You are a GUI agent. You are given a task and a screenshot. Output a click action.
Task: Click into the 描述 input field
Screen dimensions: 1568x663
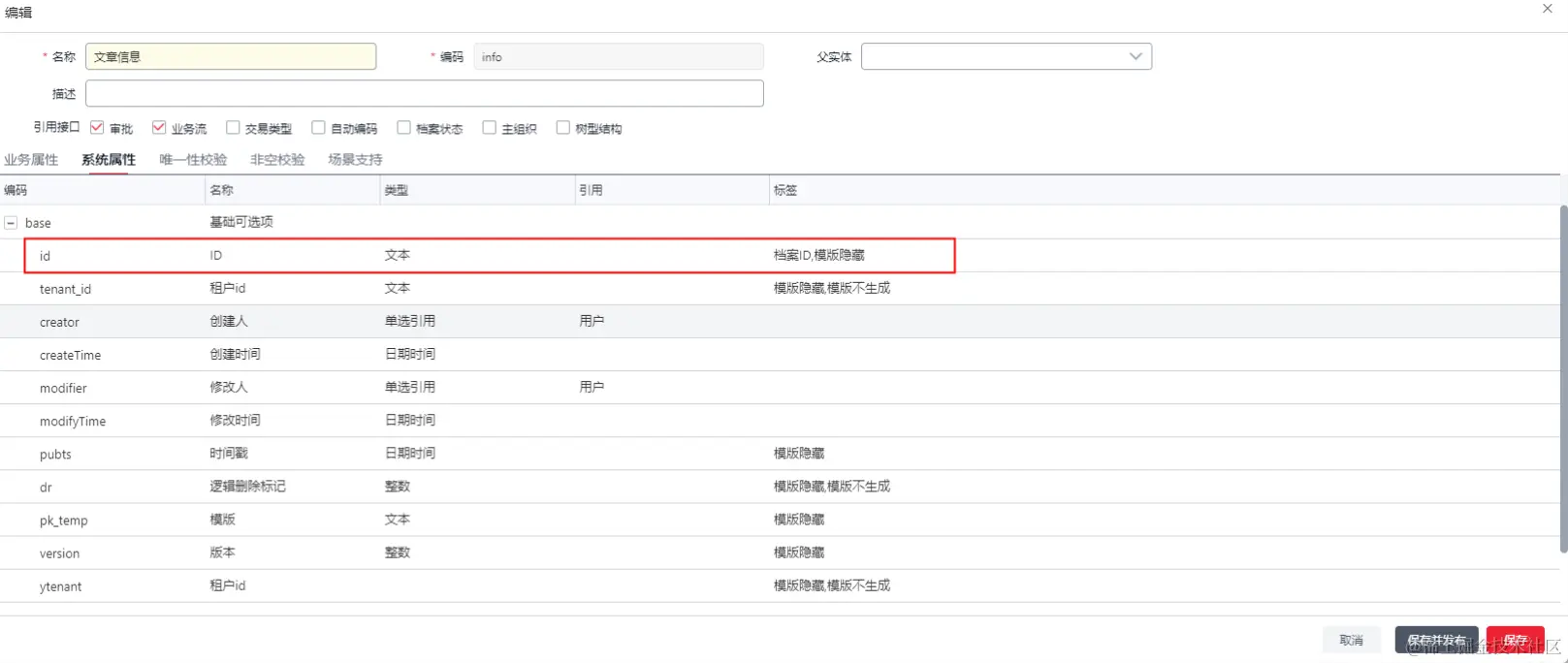(x=425, y=93)
